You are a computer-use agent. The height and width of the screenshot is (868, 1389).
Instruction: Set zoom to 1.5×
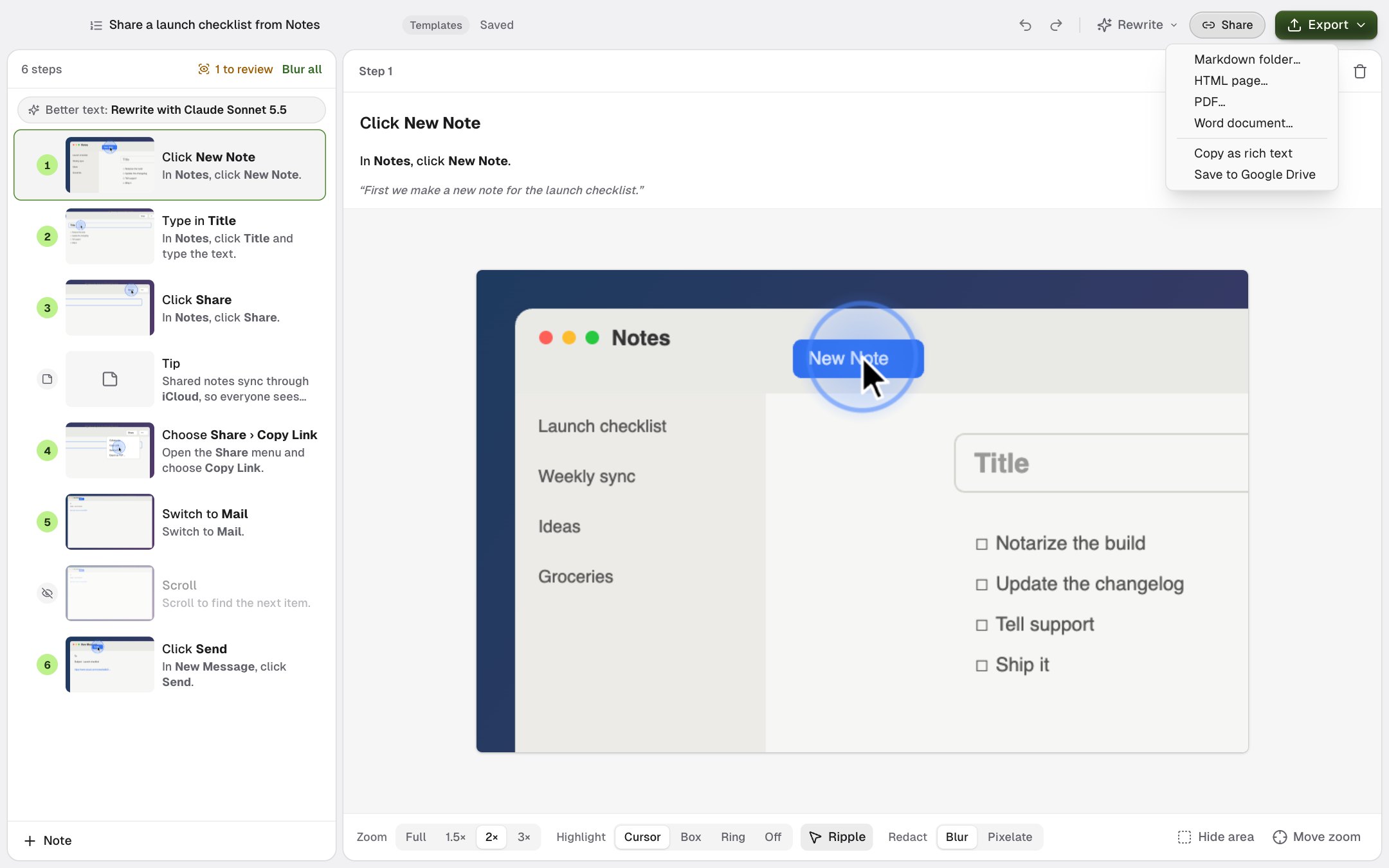click(x=455, y=836)
